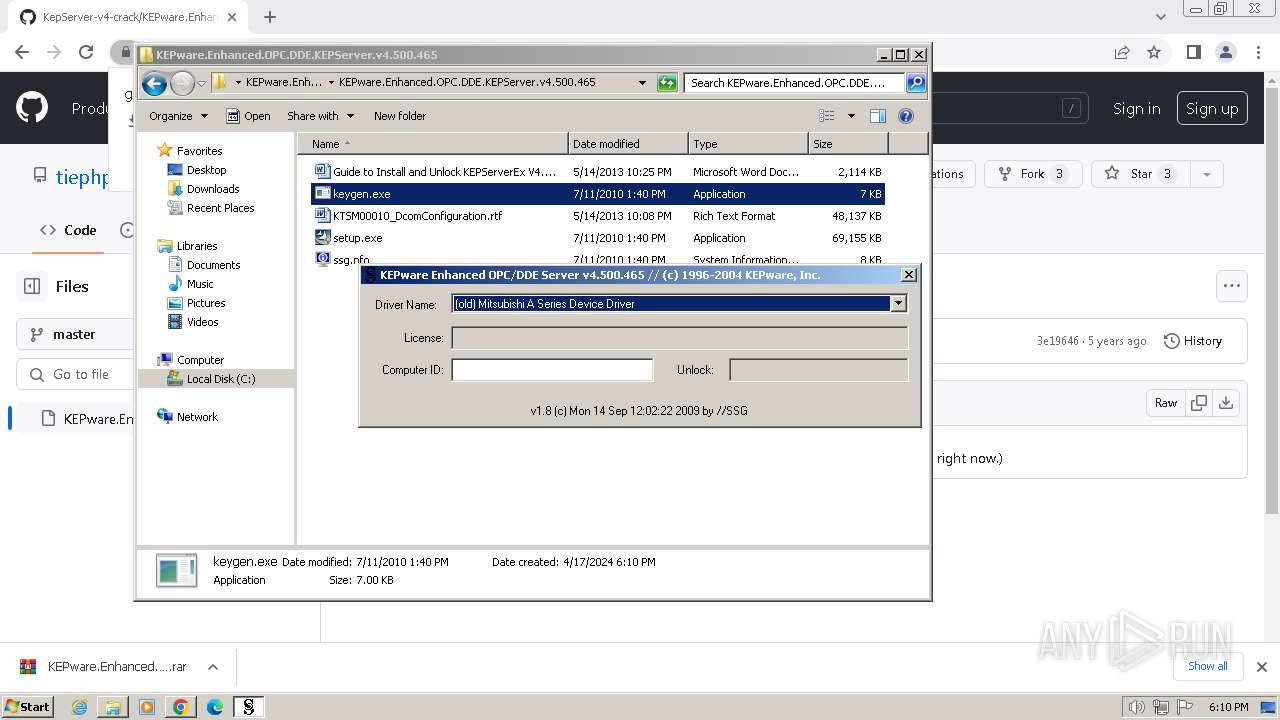Open the Share with menu
The width and height of the screenshot is (1280, 720).
coord(321,116)
